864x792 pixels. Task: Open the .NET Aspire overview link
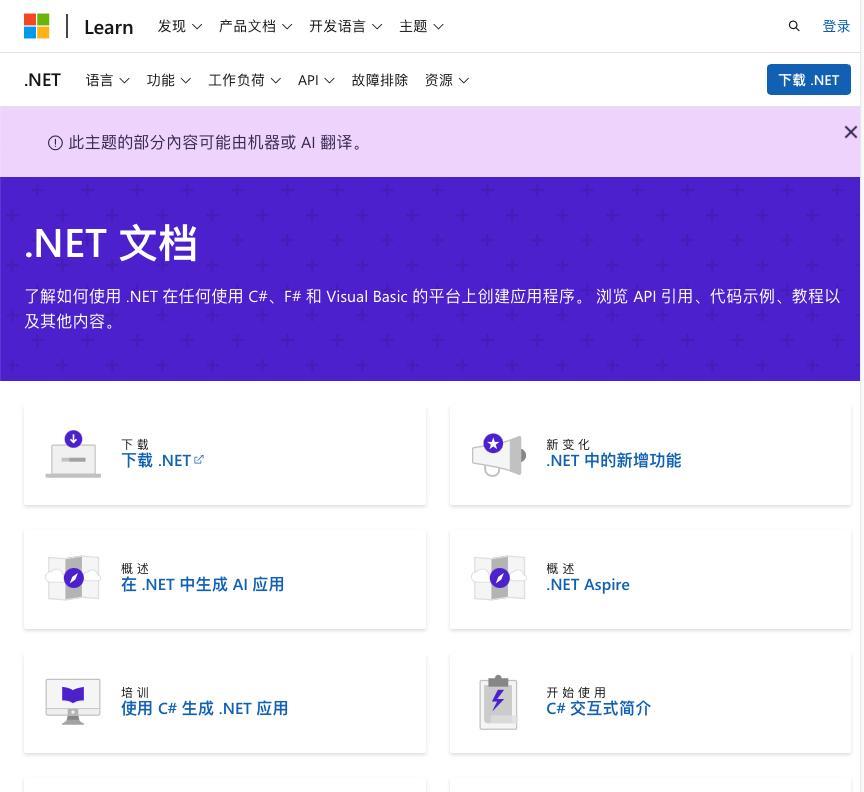(x=587, y=584)
